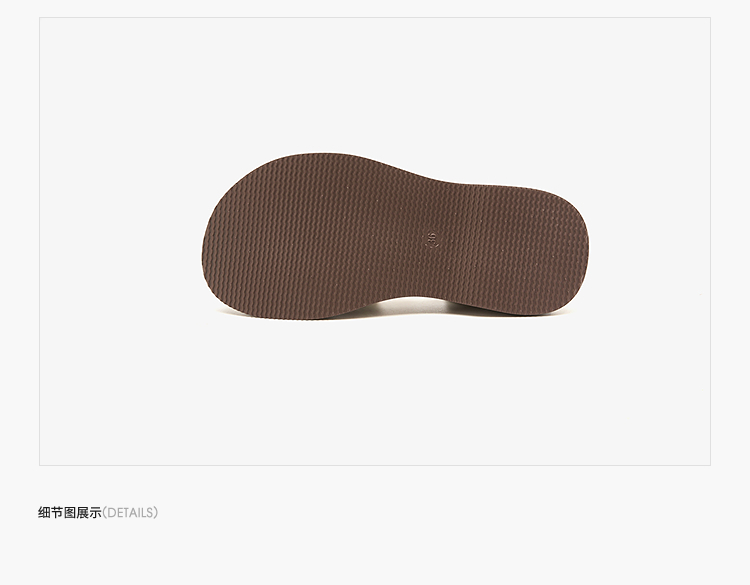
Task: Click the rounded heel edge of the sole
Action: 585,249
